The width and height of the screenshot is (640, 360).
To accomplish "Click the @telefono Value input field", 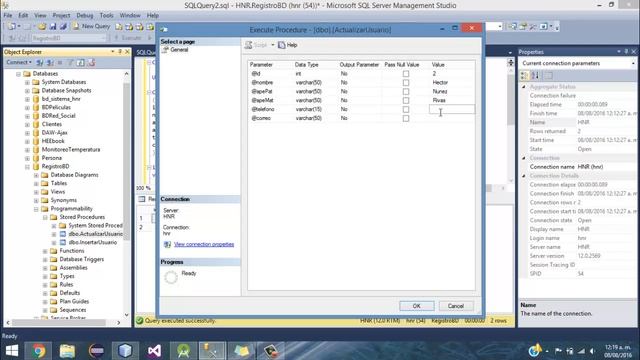I will point(452,109).
